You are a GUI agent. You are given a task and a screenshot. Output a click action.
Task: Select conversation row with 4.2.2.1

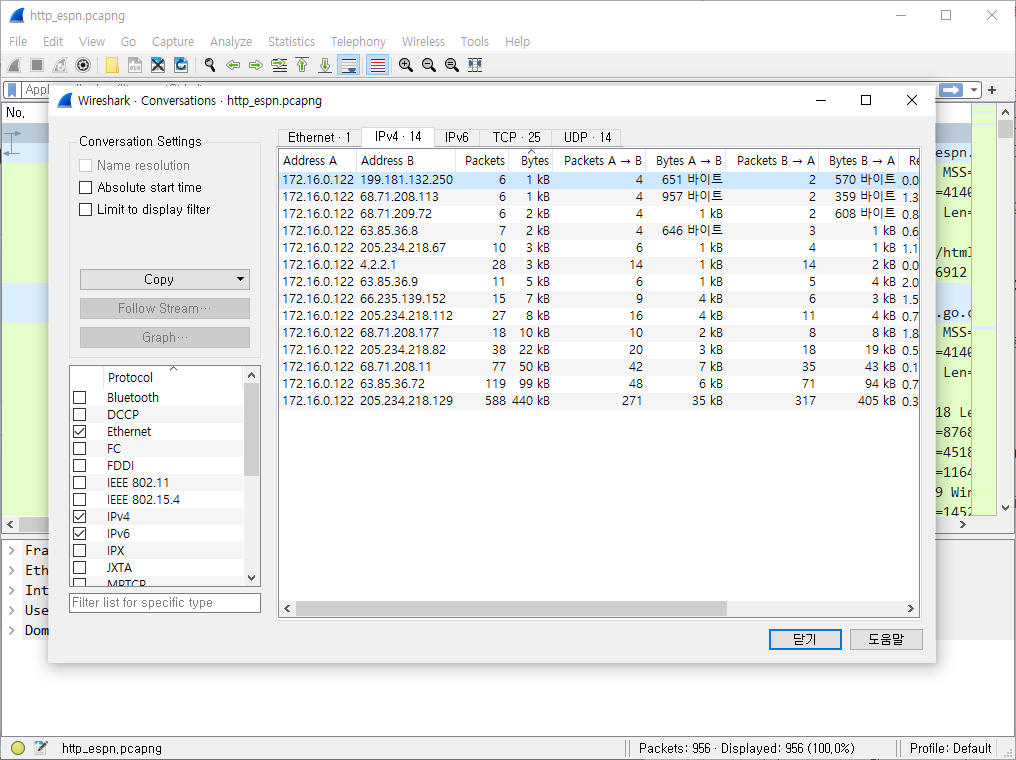[599, 265]
